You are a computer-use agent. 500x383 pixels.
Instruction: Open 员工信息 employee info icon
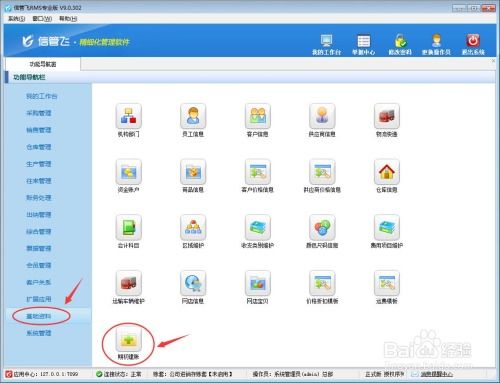tap(193, 116)
